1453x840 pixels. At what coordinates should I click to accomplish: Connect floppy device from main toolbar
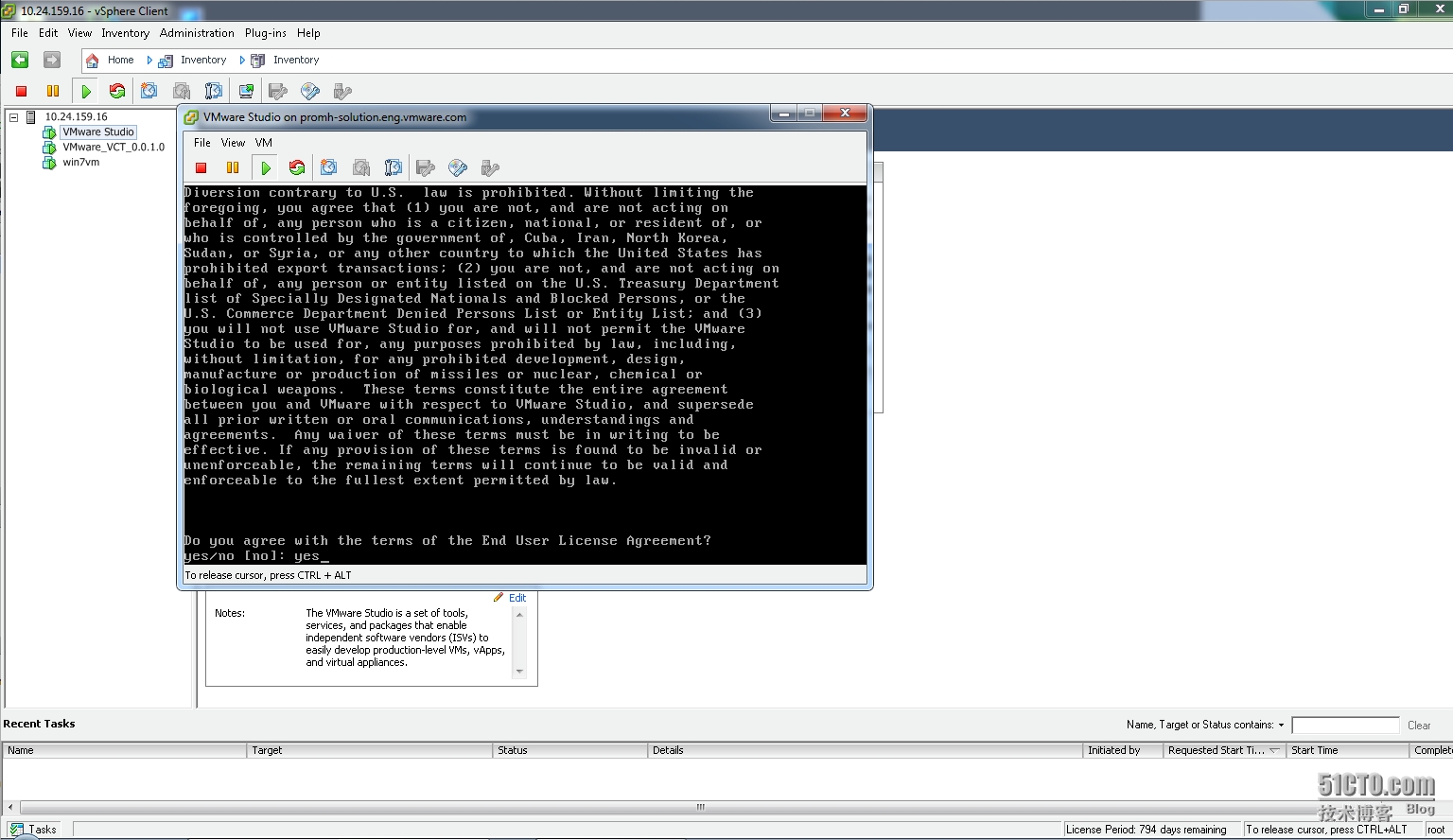[x=278, y=91]
